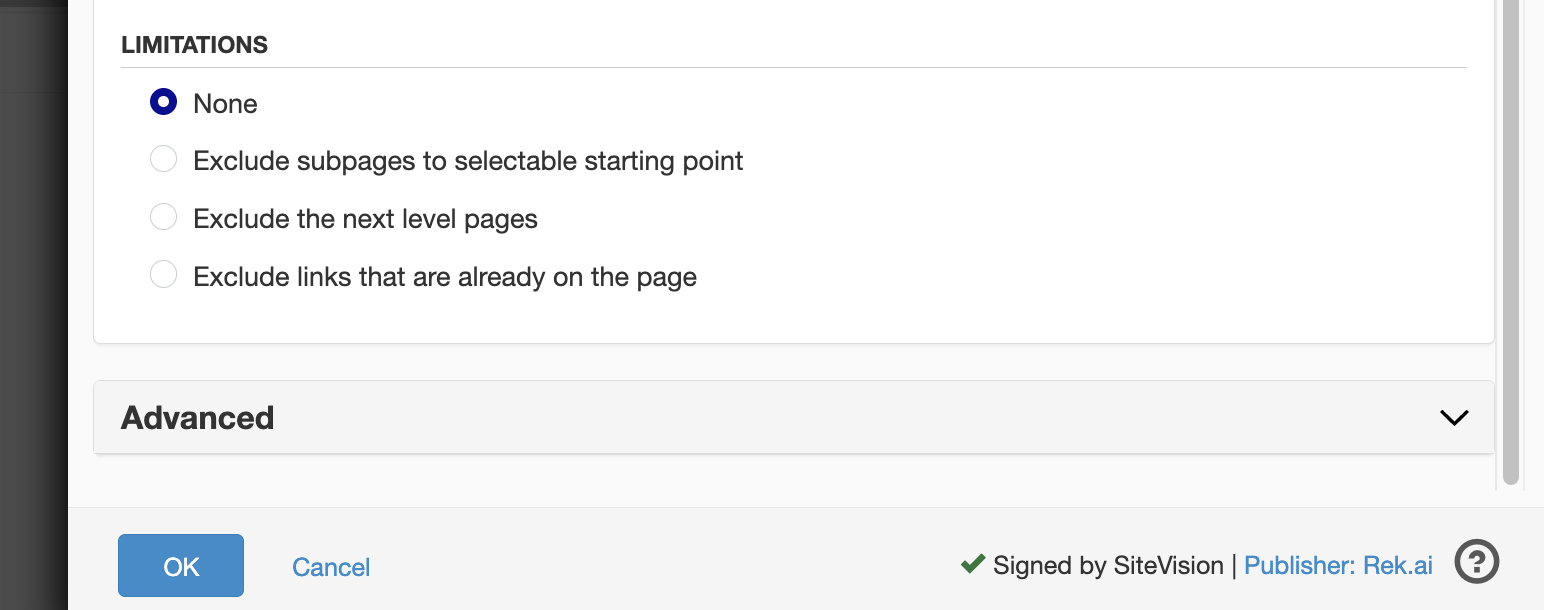1544x610 pixels.
Task: Open the help question mark icon
Action: pos(1476,562)
